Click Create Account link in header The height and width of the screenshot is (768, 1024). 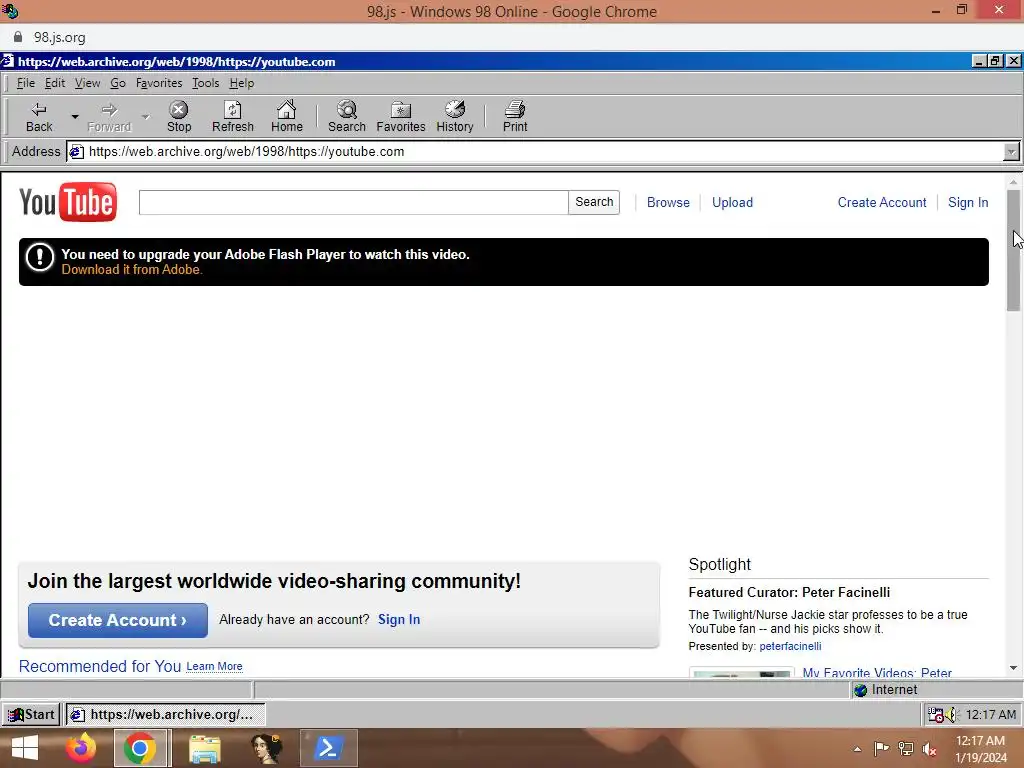(x=882, y=202)
